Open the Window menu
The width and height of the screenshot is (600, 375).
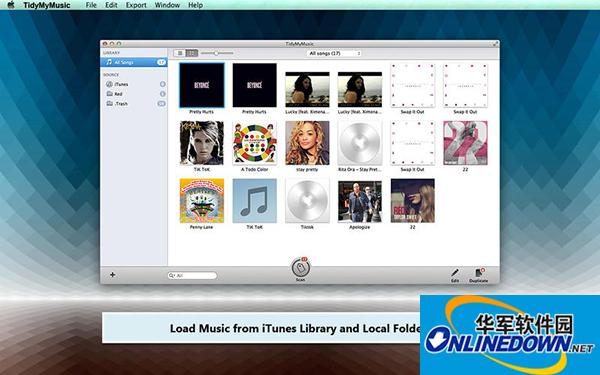click(167, 5)
